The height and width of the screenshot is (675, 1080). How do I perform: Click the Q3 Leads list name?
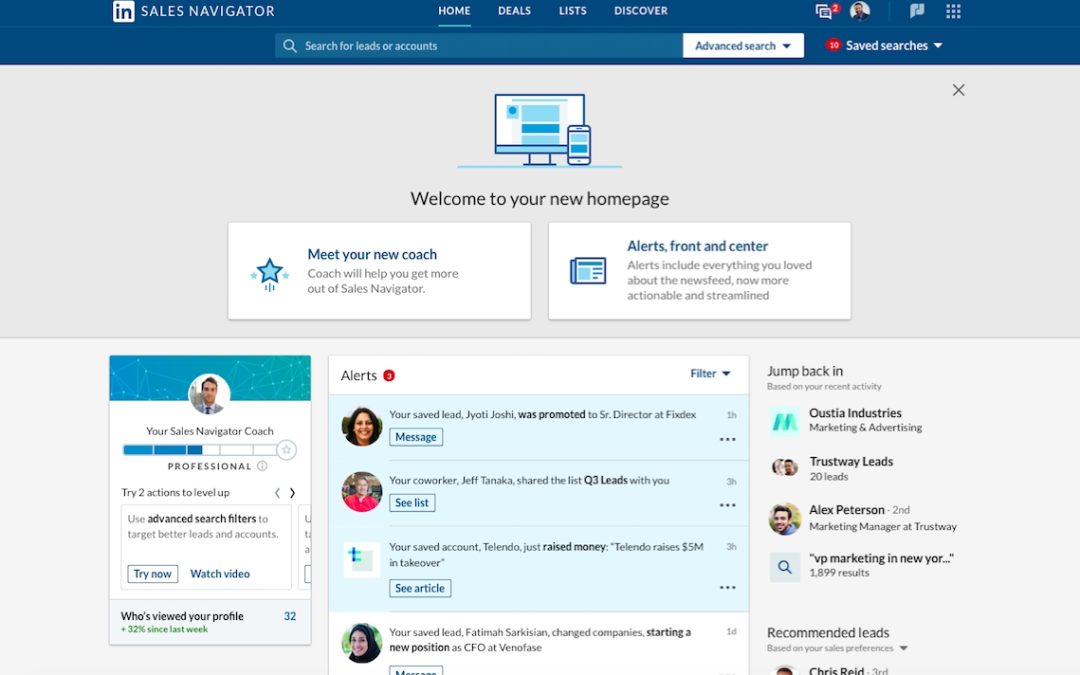point(605,481)
